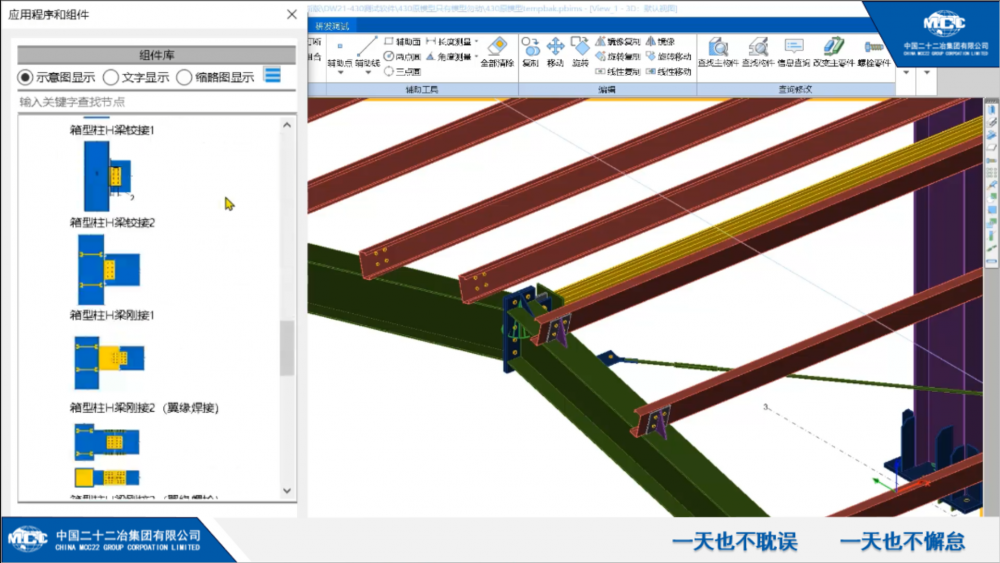Click the 辅助工具 ribbon group label
Image resolution: width=1000 pixels, height=563 pixels.
[422, 90]
